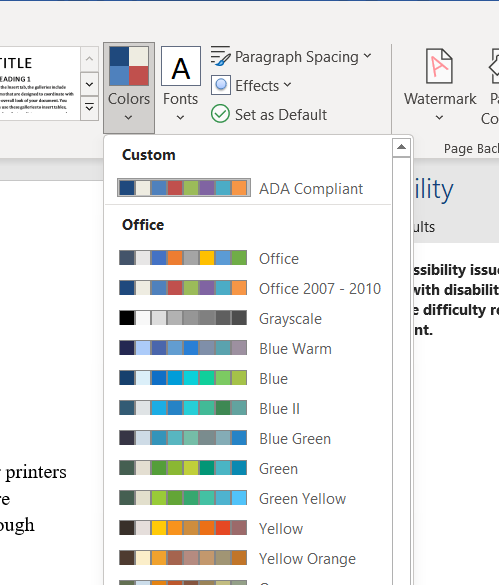Select the Grayscale theme entry
This screenshot has height=585, width=499.
click(x=290, y=319)
